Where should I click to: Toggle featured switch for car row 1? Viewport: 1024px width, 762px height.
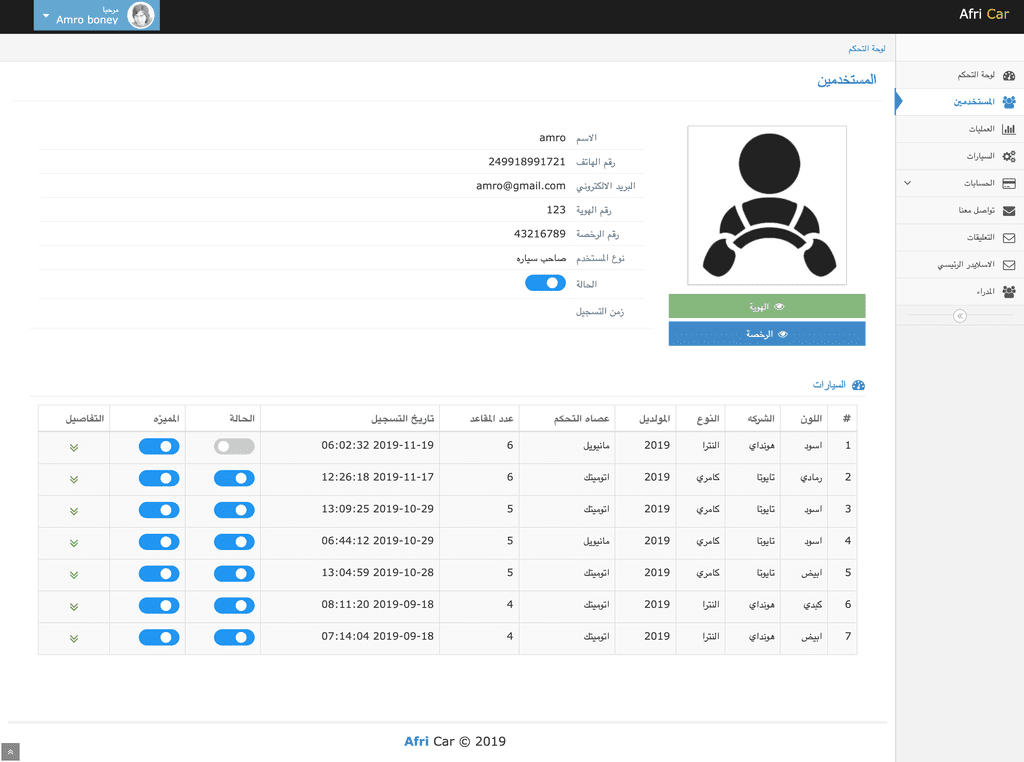pos(159,447)
